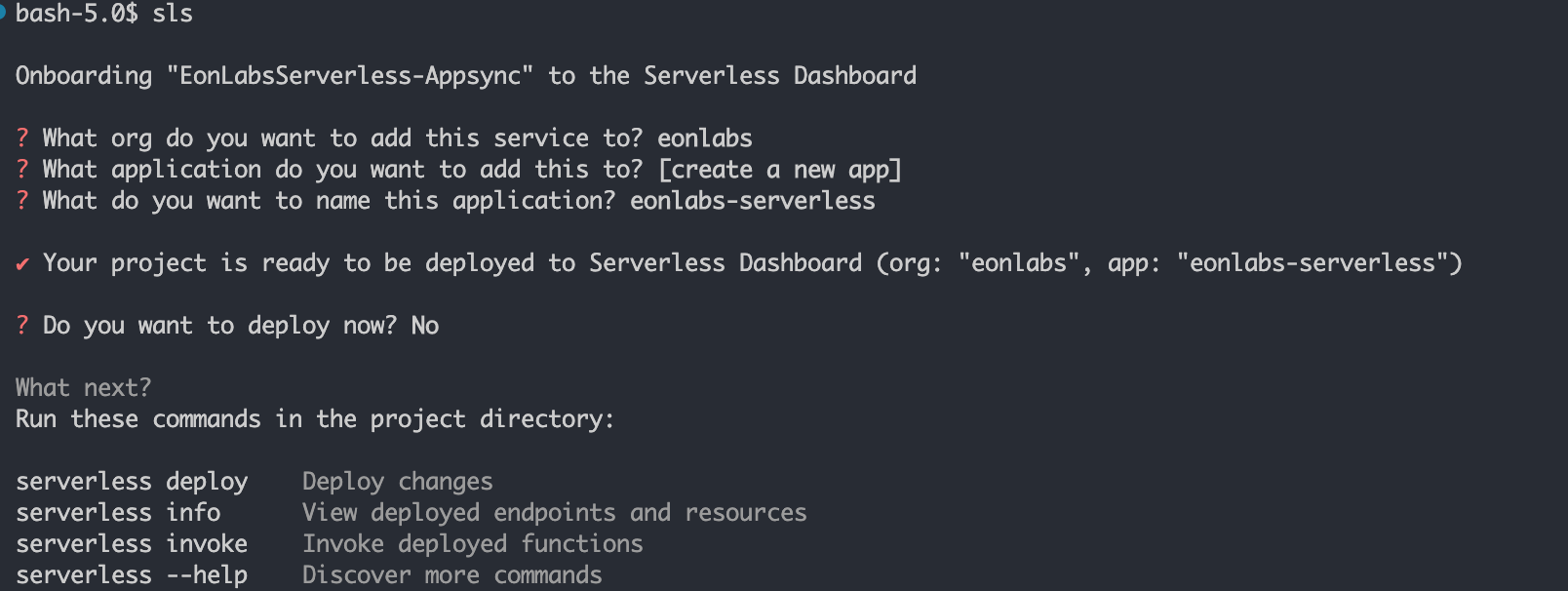Click the "[create a new app]" answer
The width and height of the screenshot is (1568, 591).
pyautogui.click(x=780, y=170)
